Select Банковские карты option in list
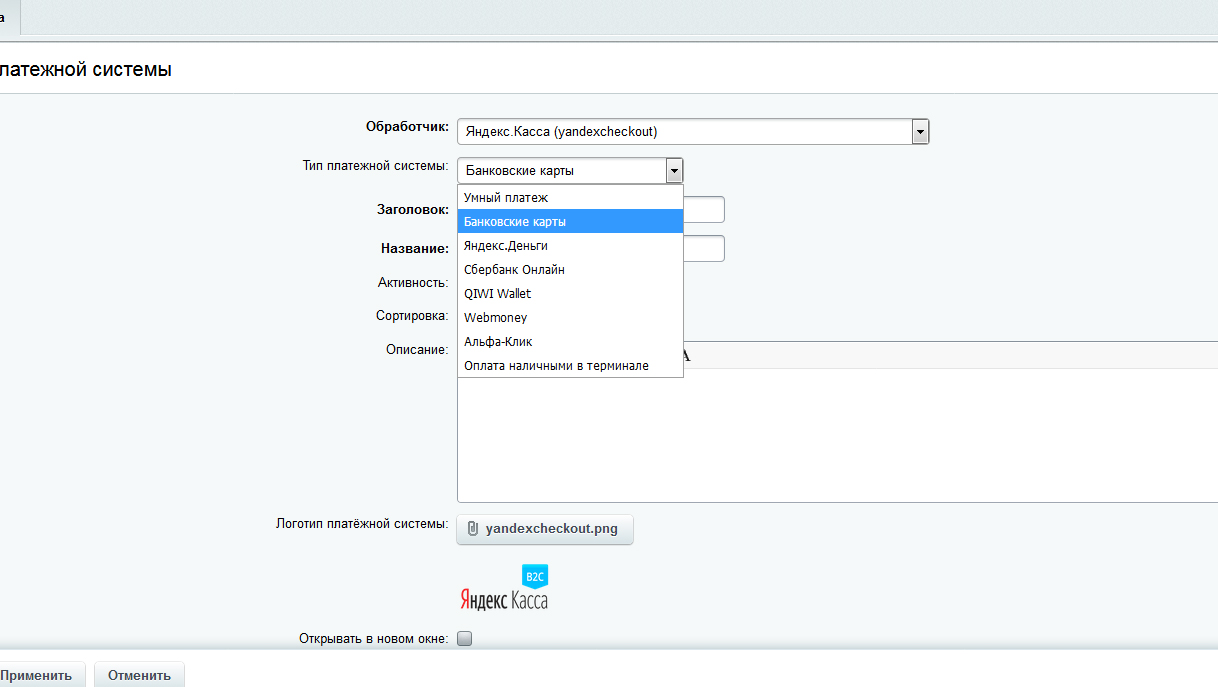 pyautogui.click(x=570, y=221)
